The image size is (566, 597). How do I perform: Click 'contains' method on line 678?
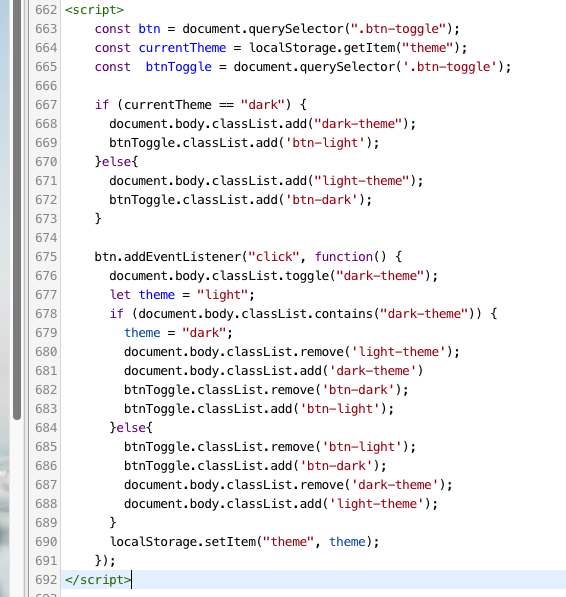[343, 314]
